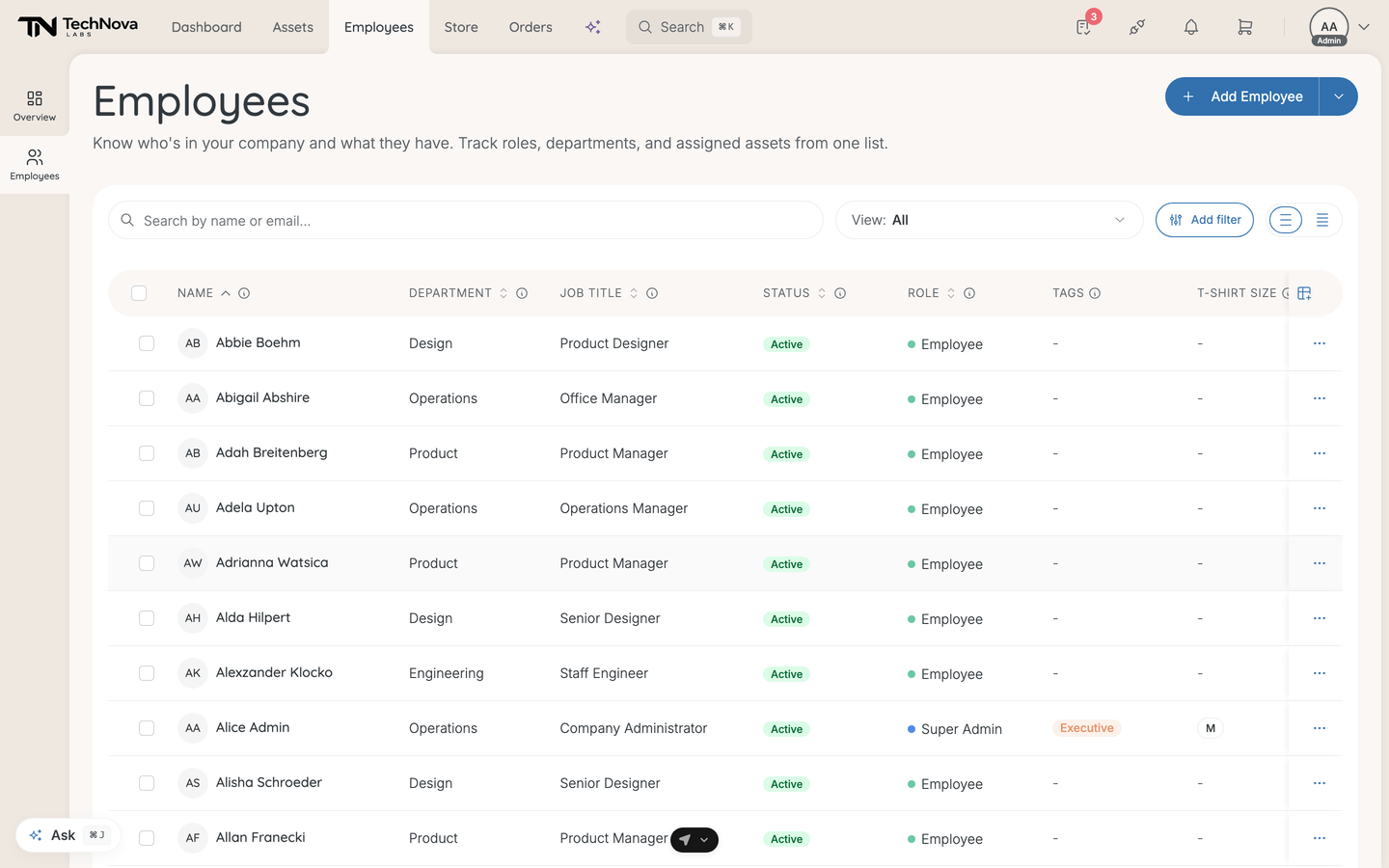Image resolution: width=1389 pixels, height=868 pixels.
Task: Click the rocket launch icon in top bar
Action: (1137, 27)
